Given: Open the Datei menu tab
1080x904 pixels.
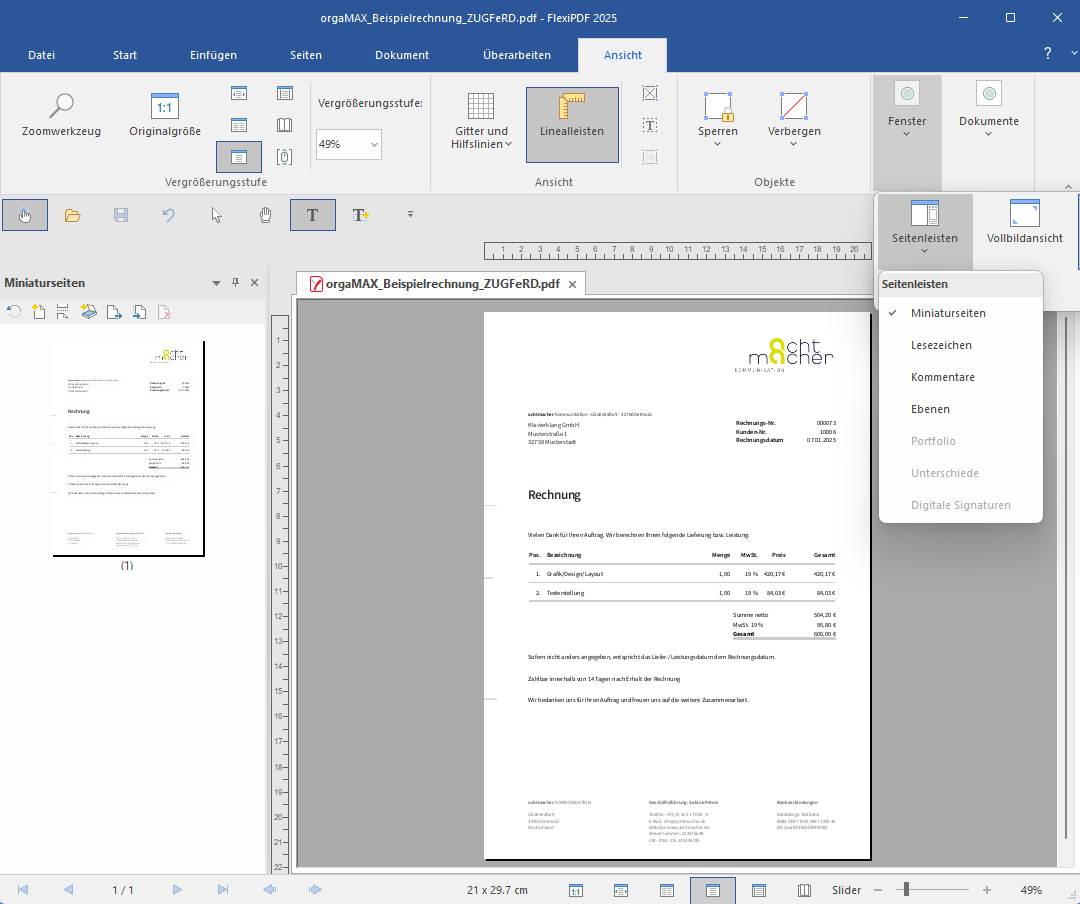Looking at the screenshot, I should point(41,55).
